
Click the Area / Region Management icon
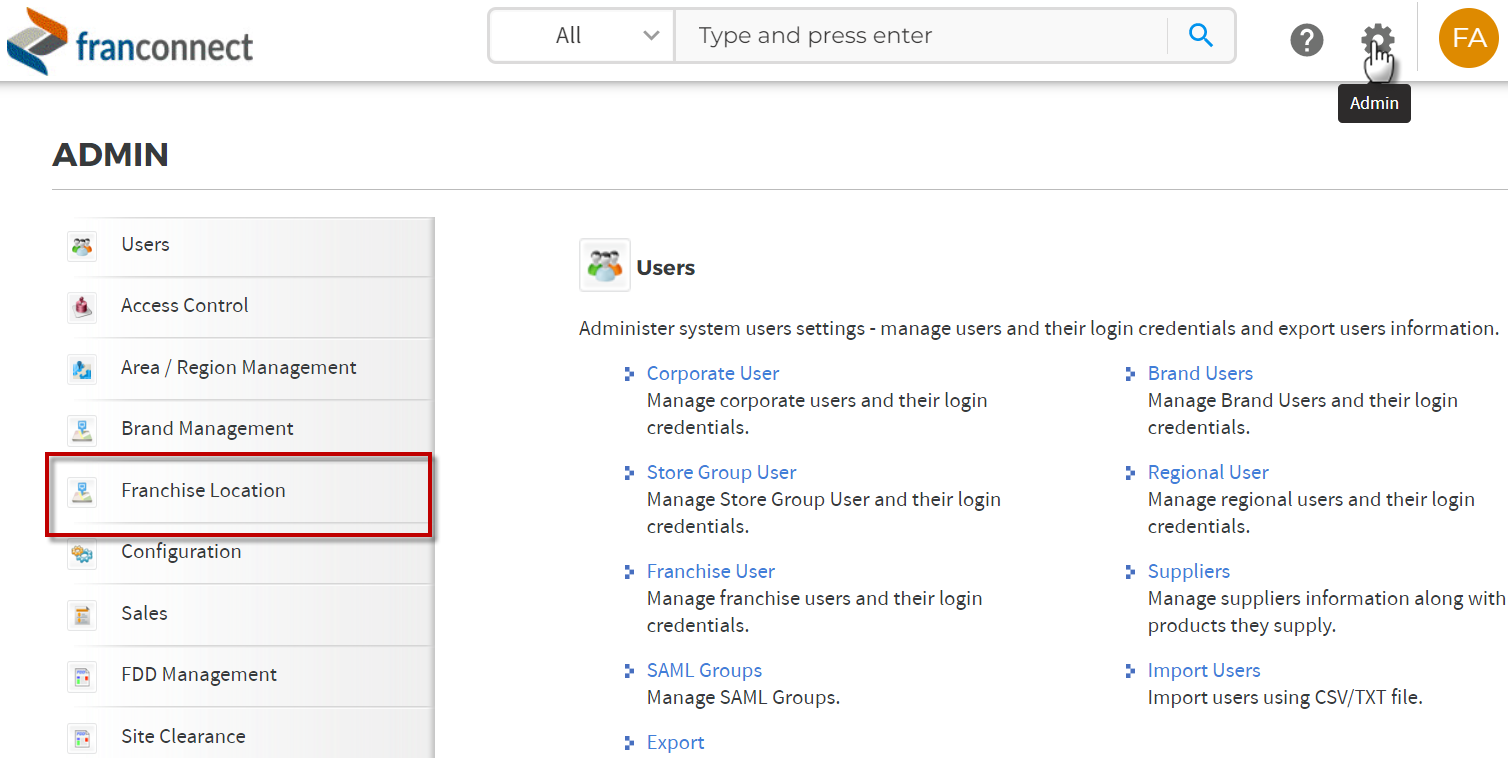[82, 368]
